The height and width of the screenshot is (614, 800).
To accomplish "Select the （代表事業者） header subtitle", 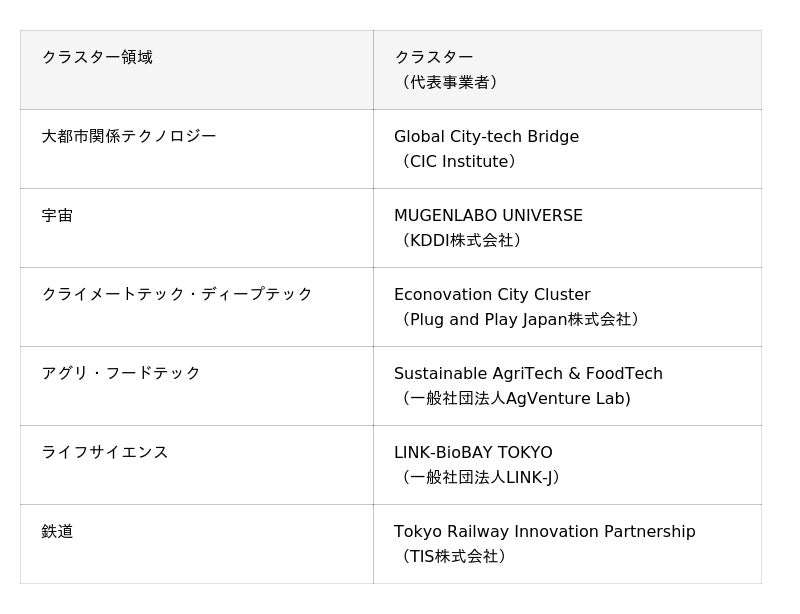I will [x=449, y=83].
